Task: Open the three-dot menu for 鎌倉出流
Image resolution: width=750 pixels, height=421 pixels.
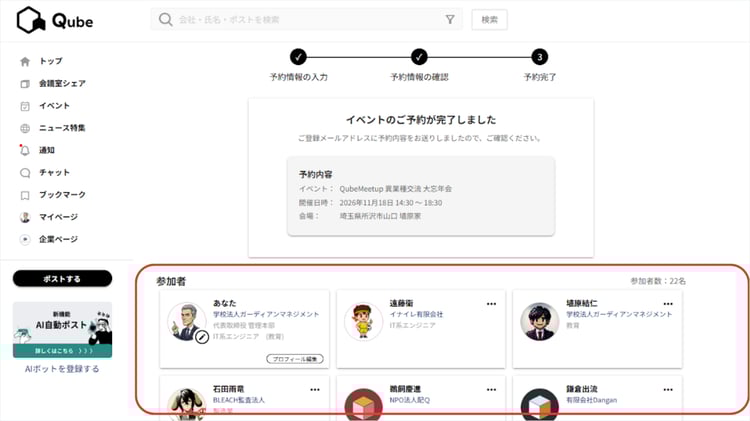Action: pos(668,389)
